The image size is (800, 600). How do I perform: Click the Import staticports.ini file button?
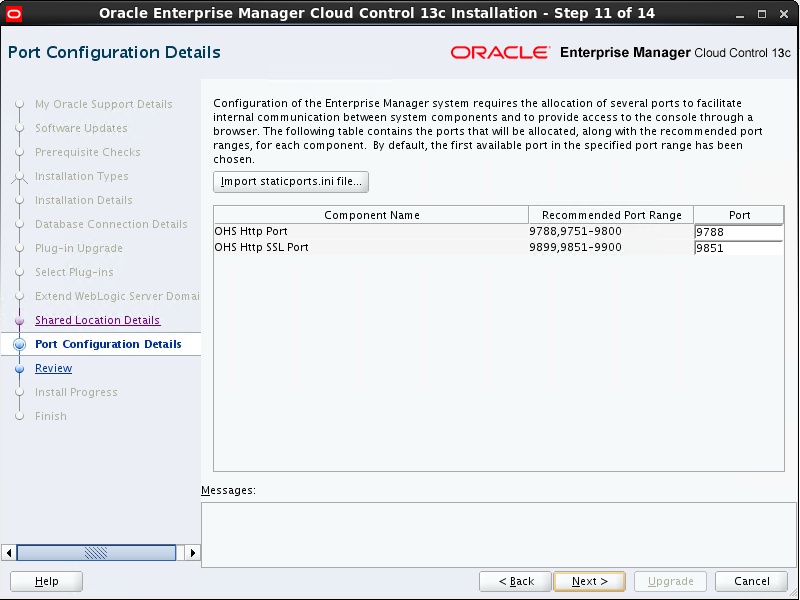tap(291, 182)
